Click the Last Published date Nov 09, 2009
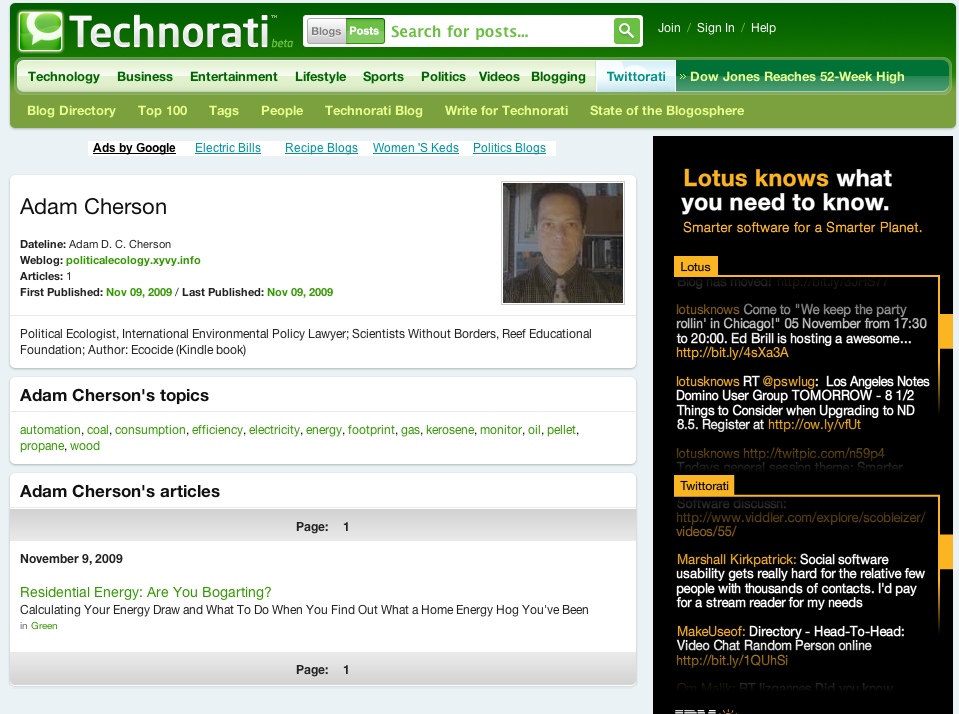959x714 pixels. (x=300, y=292)
